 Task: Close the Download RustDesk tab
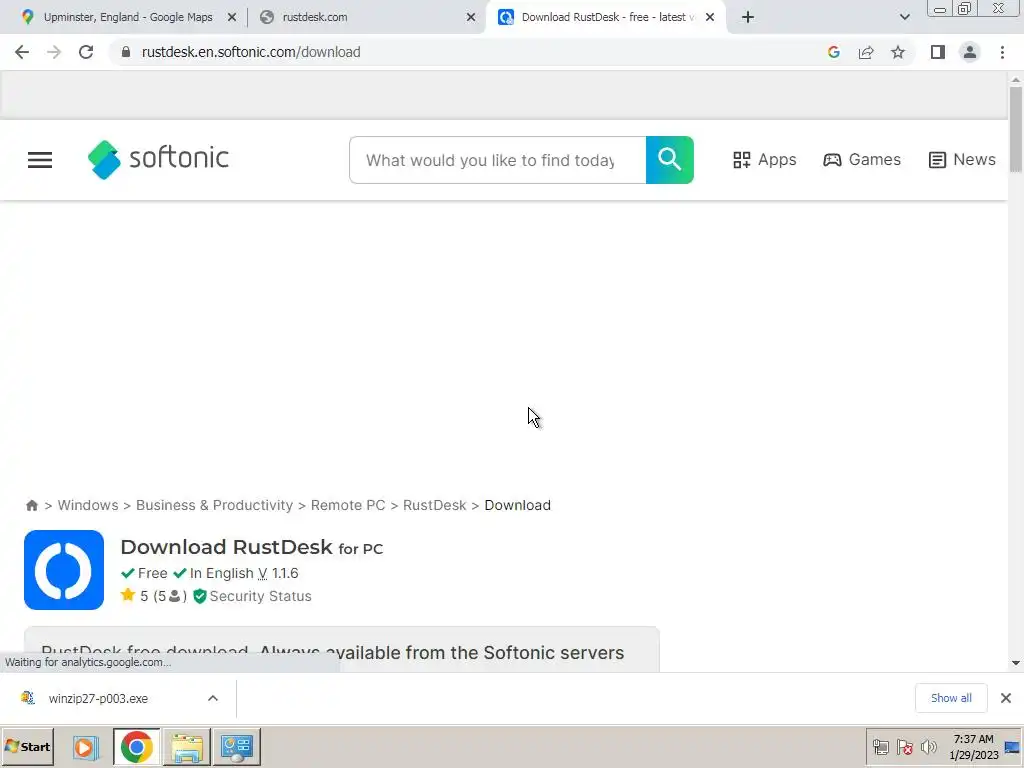(x=710, y=17)
